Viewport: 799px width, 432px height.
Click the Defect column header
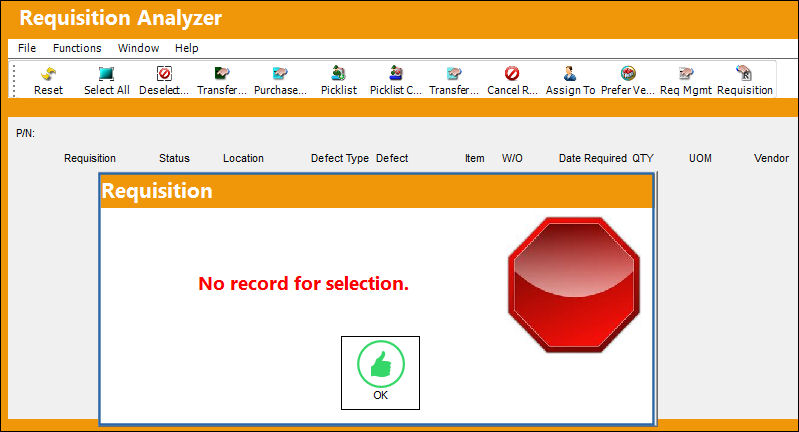click(392, 158)
